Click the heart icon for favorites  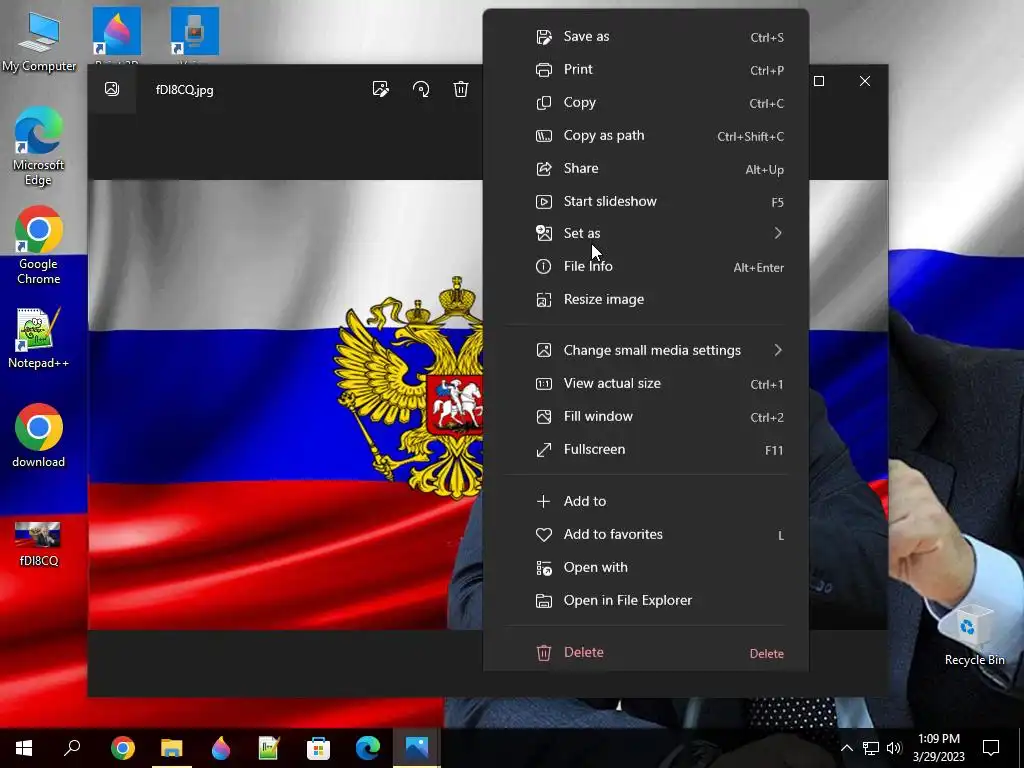(x=543, y=534)
